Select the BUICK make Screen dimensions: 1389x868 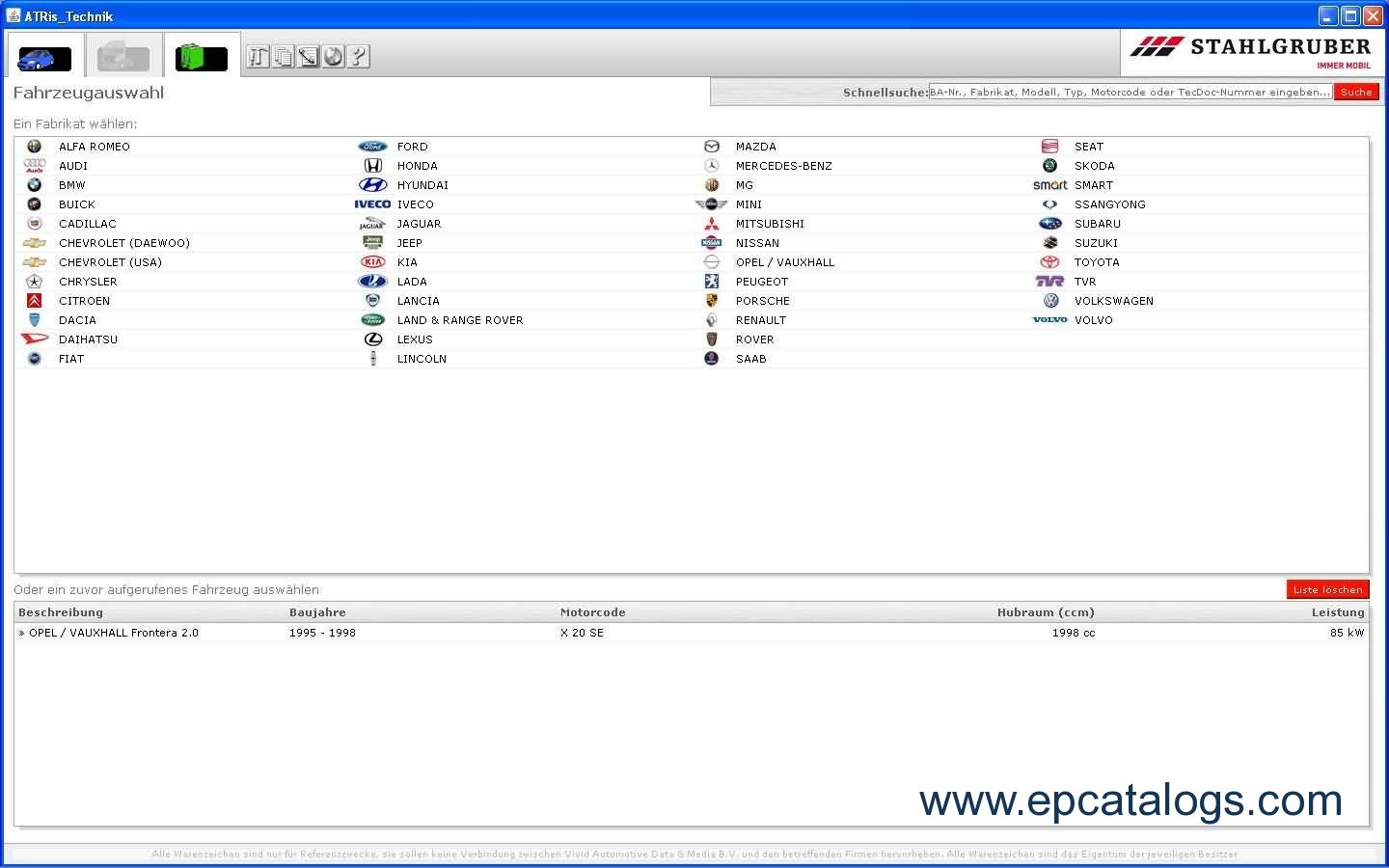pyautogui.click(x=77, y=204)
